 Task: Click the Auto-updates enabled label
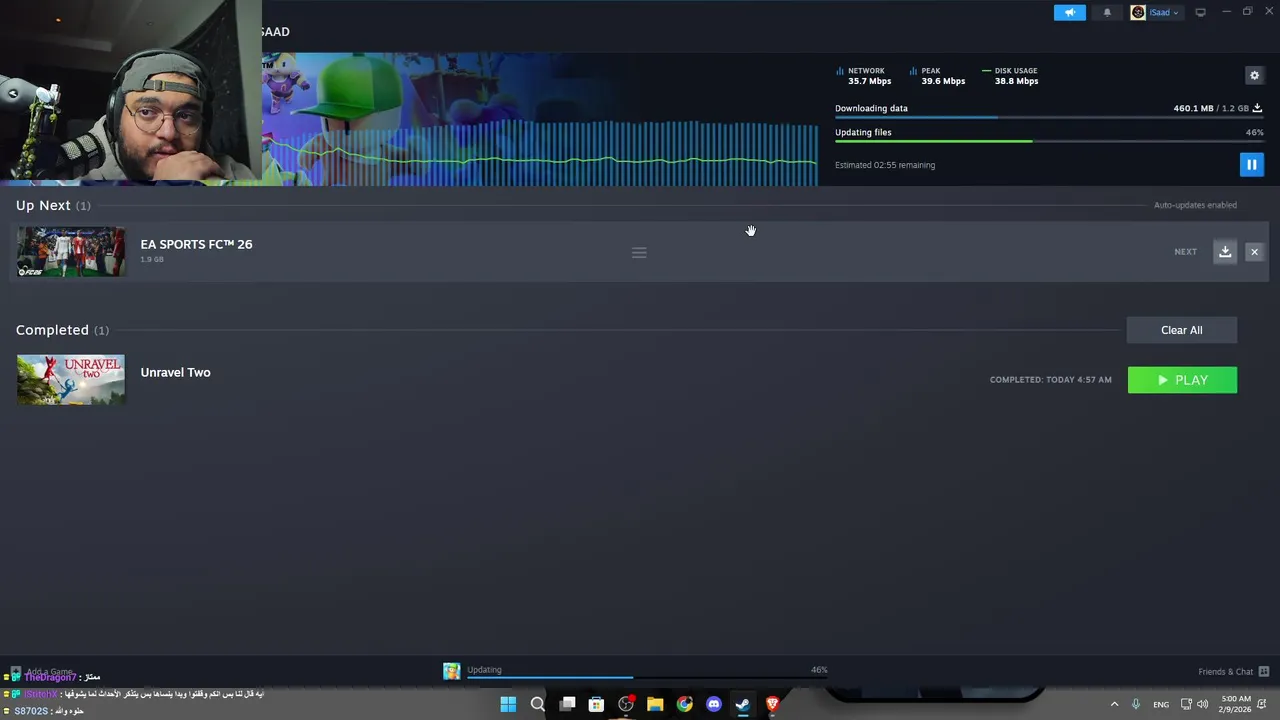1195,205
